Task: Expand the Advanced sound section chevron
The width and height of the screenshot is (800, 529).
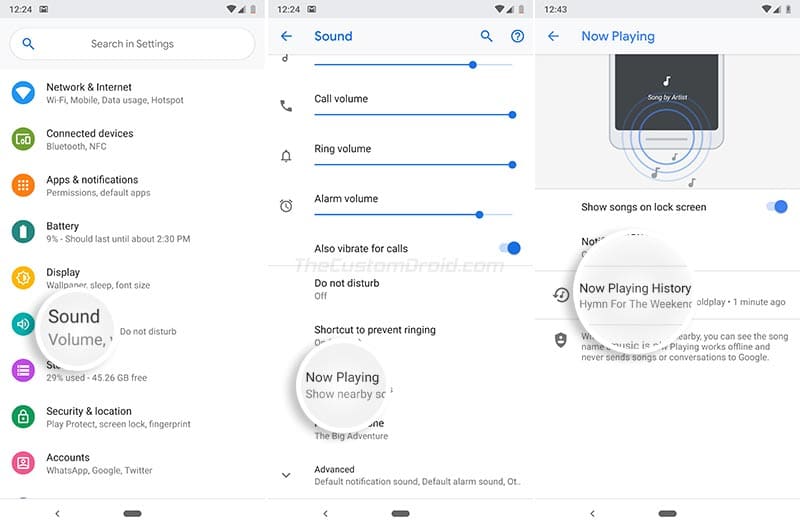Action: pyautogui.click(x=286, y=475)
